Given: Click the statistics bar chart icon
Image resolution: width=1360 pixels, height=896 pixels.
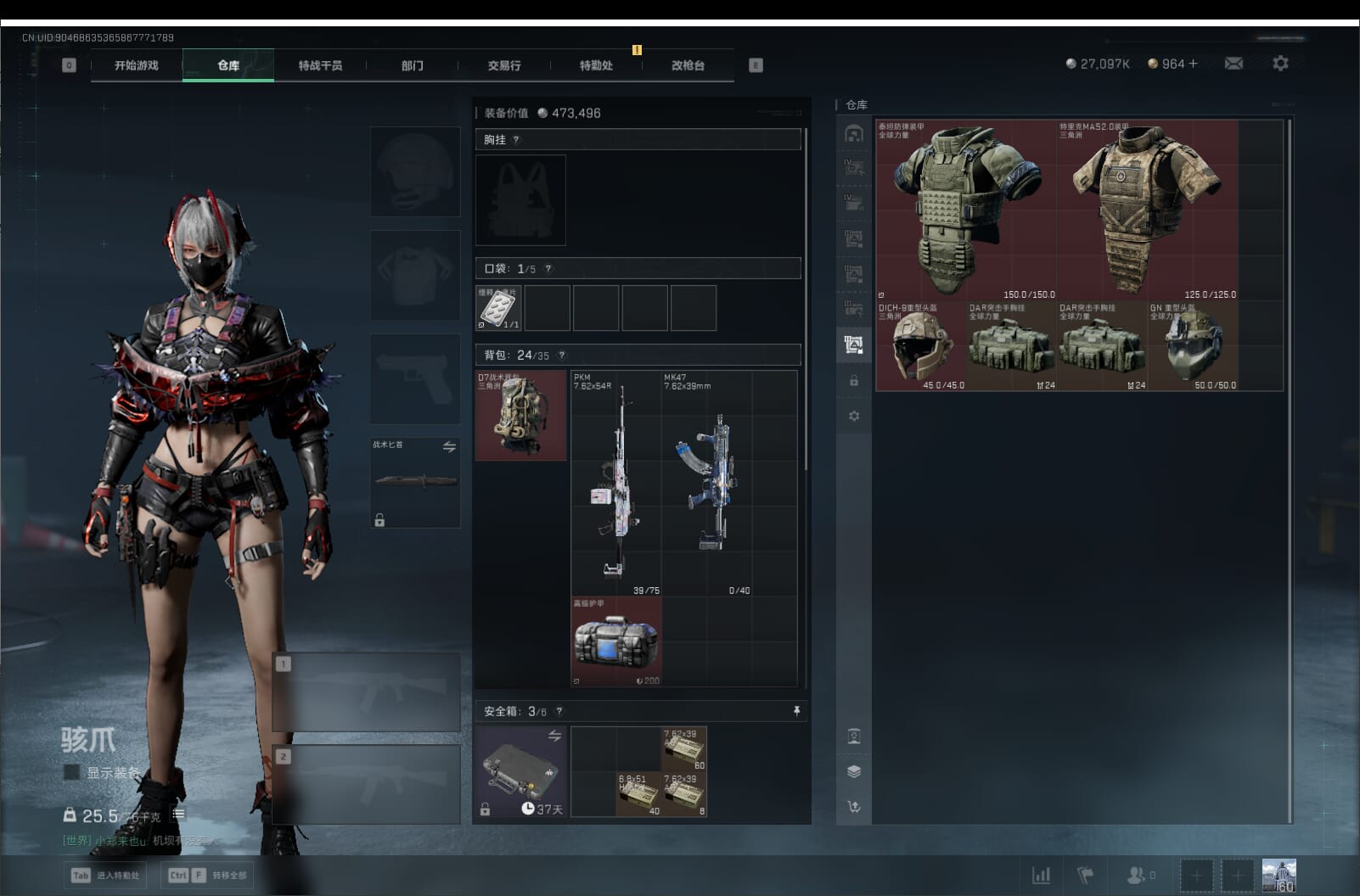Looking at the screenshot, I should pos(1041,875).
